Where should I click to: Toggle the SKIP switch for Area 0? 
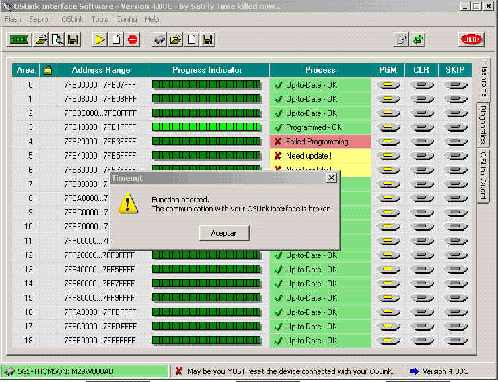click(457, 85)
